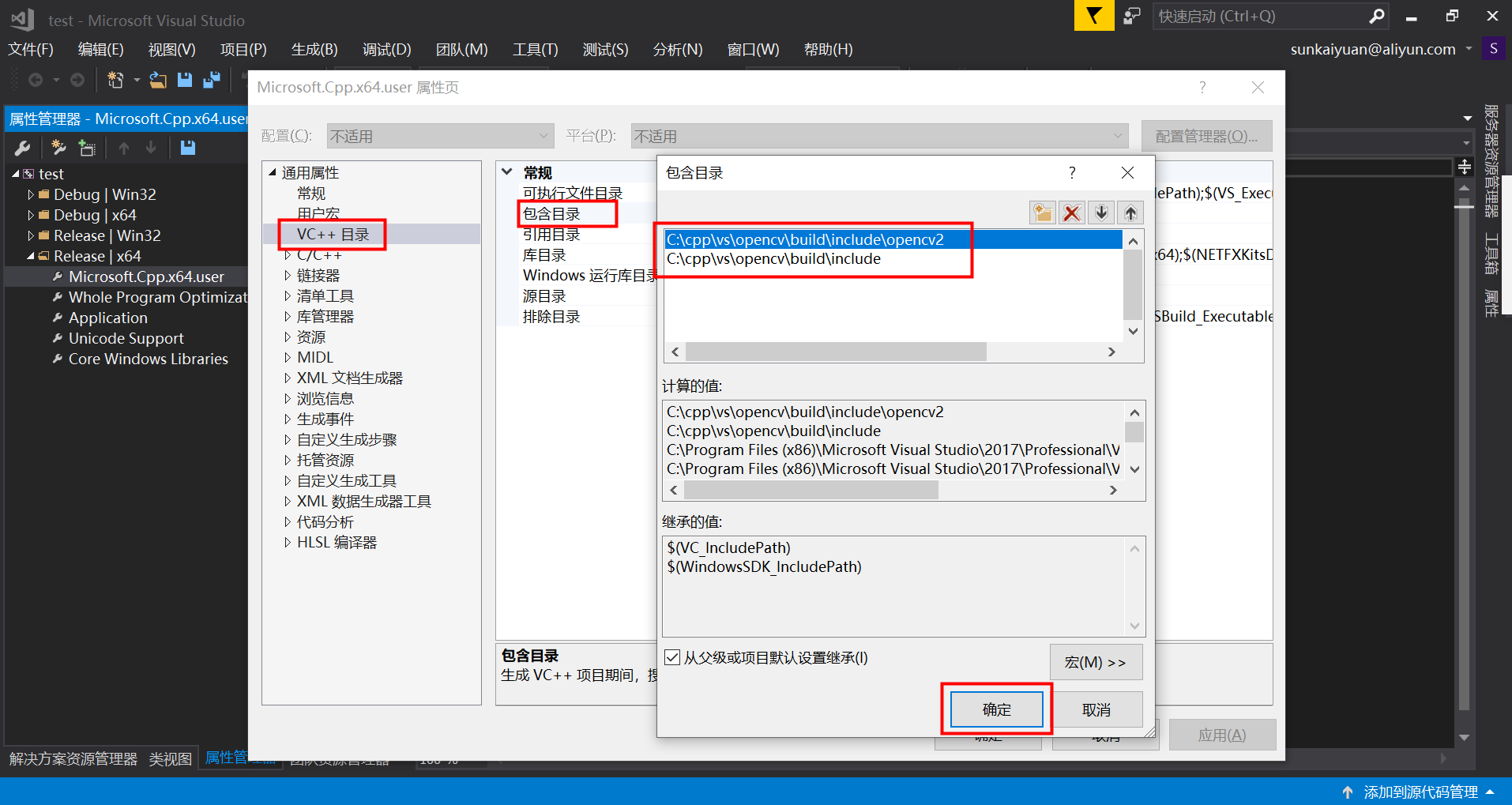Click vertical scrollbar of include path list
The width and height of the screenshot is (1512, 805).
point(1133,285)
